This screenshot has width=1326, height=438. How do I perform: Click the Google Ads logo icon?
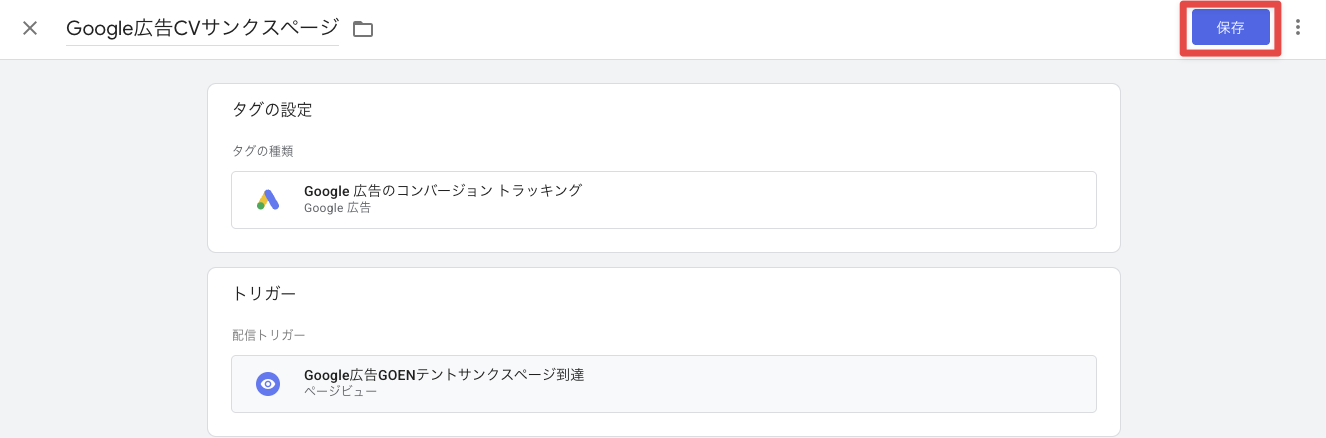(267, 200)
